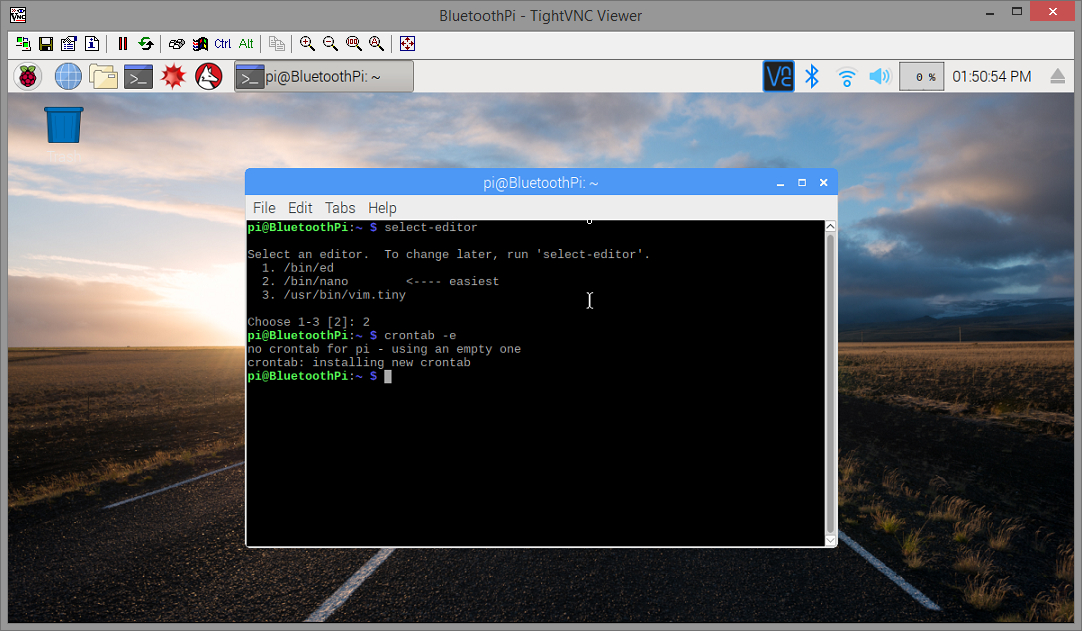Viewport: 1082px width, 631px height.
Task: Set zoom to 100 percent
Action: pos(353,43)
